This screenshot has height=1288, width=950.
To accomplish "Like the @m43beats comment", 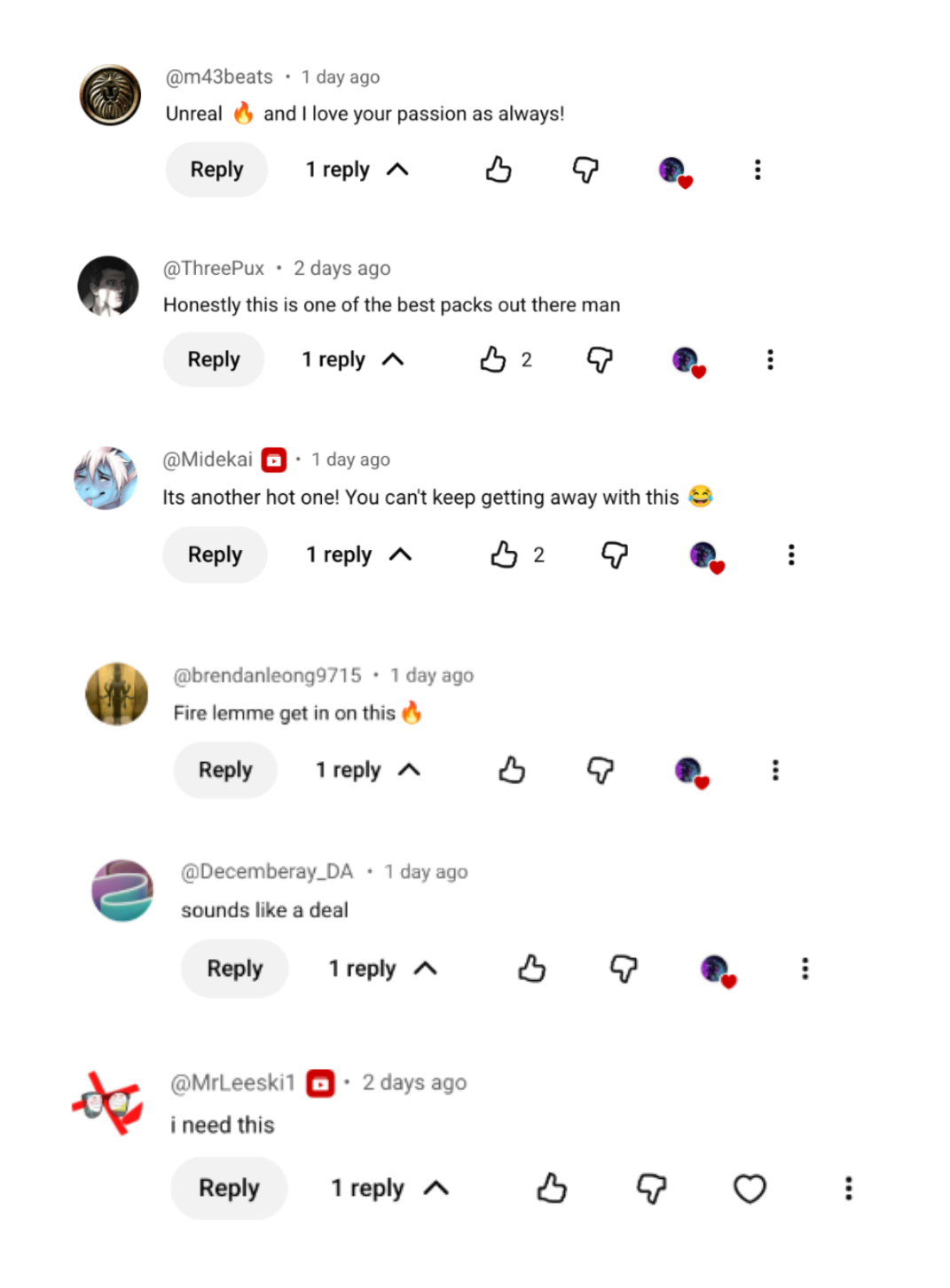I will click(x=499, y=169).
